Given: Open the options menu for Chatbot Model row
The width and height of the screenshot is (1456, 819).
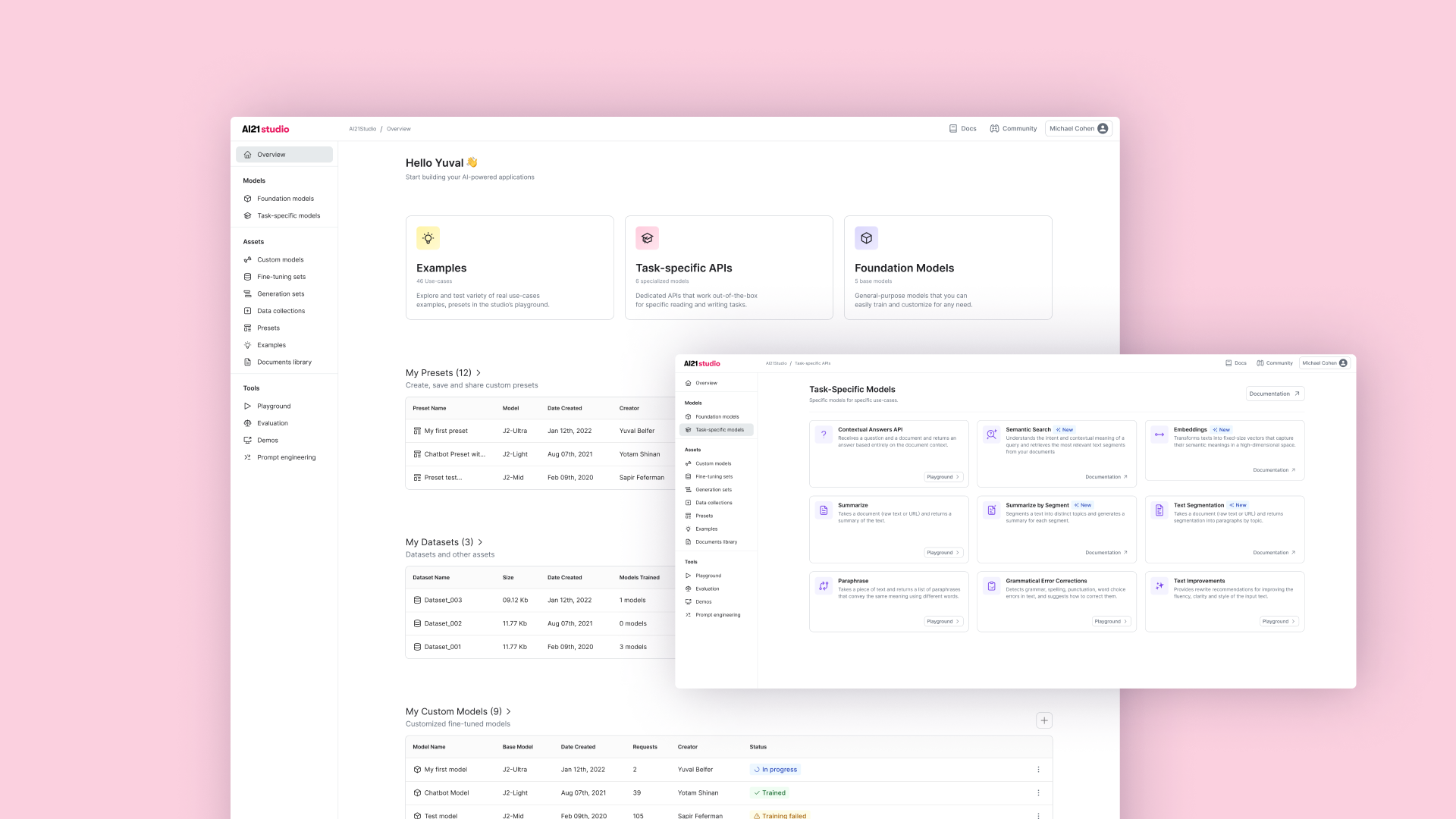Looking at the screenshot, I should pos(1038,793).
